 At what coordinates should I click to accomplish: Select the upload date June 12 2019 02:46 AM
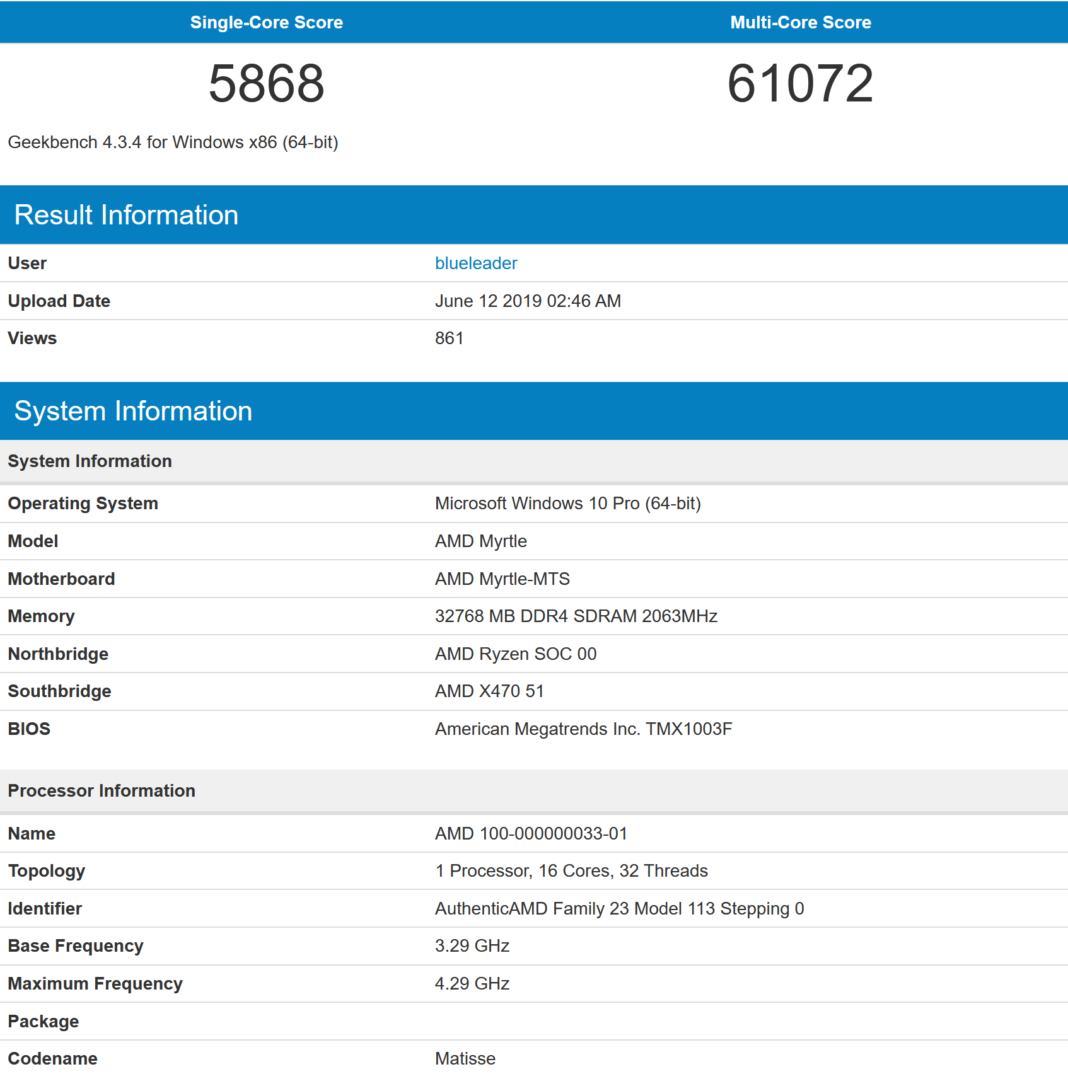pyautogui.click(x=527, y=301)
